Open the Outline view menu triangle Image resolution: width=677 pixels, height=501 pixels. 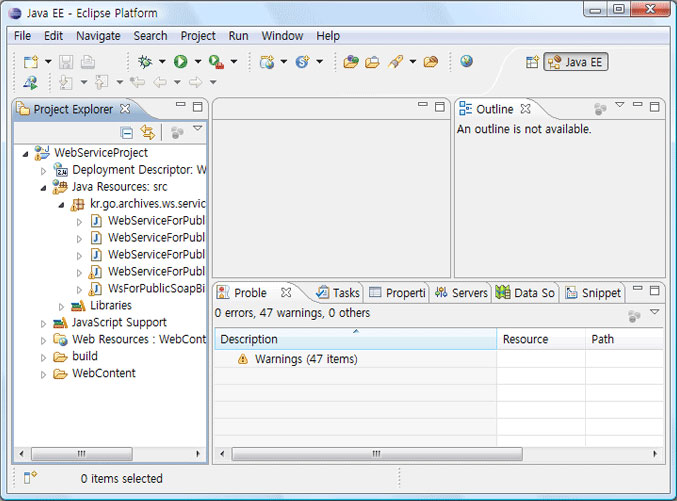[620, 105]
